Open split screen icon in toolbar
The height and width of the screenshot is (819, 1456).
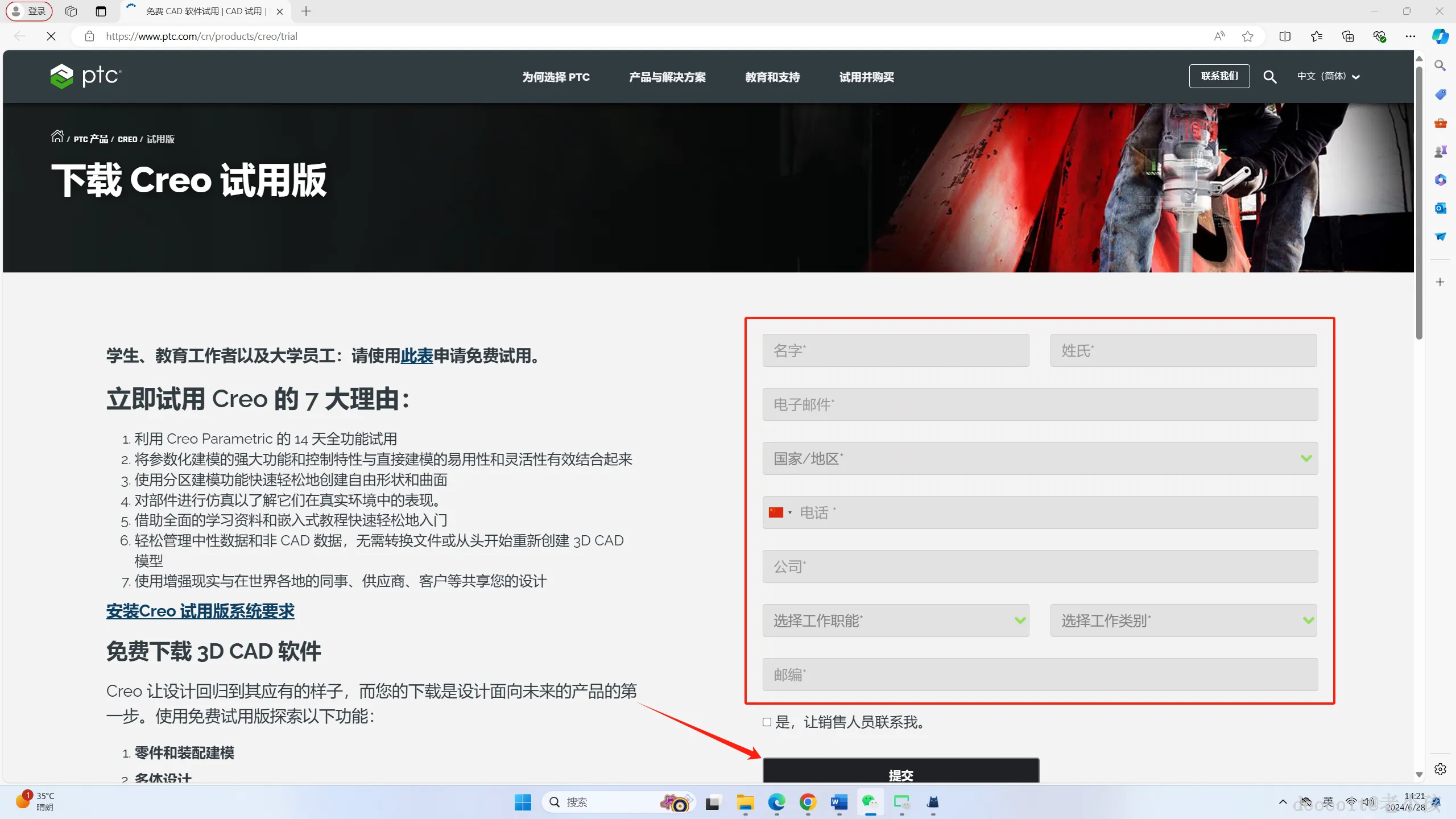pyautogui.click(x=1285, y=36)
